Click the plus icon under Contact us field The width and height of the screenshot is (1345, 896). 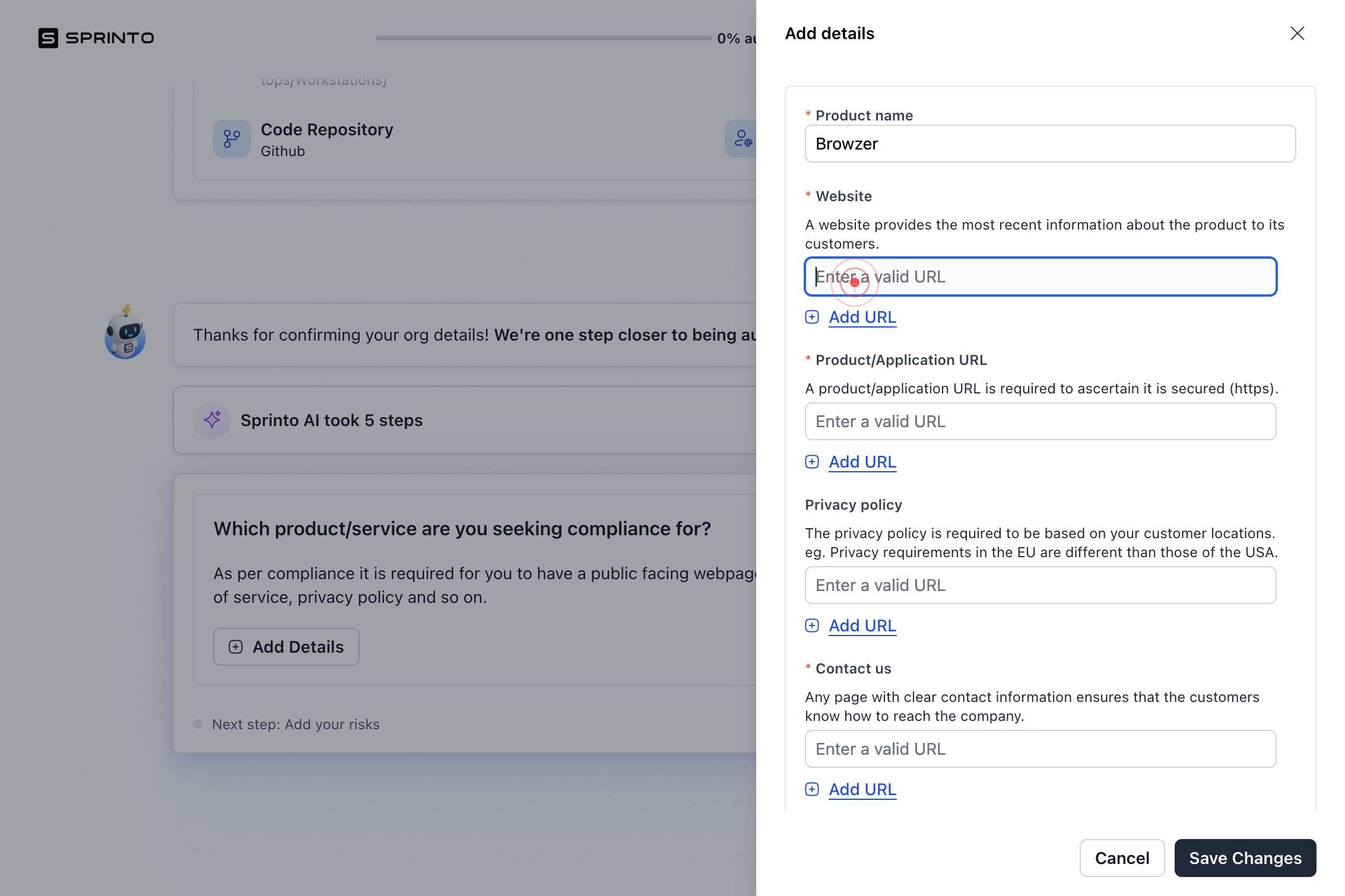[812, 790]
